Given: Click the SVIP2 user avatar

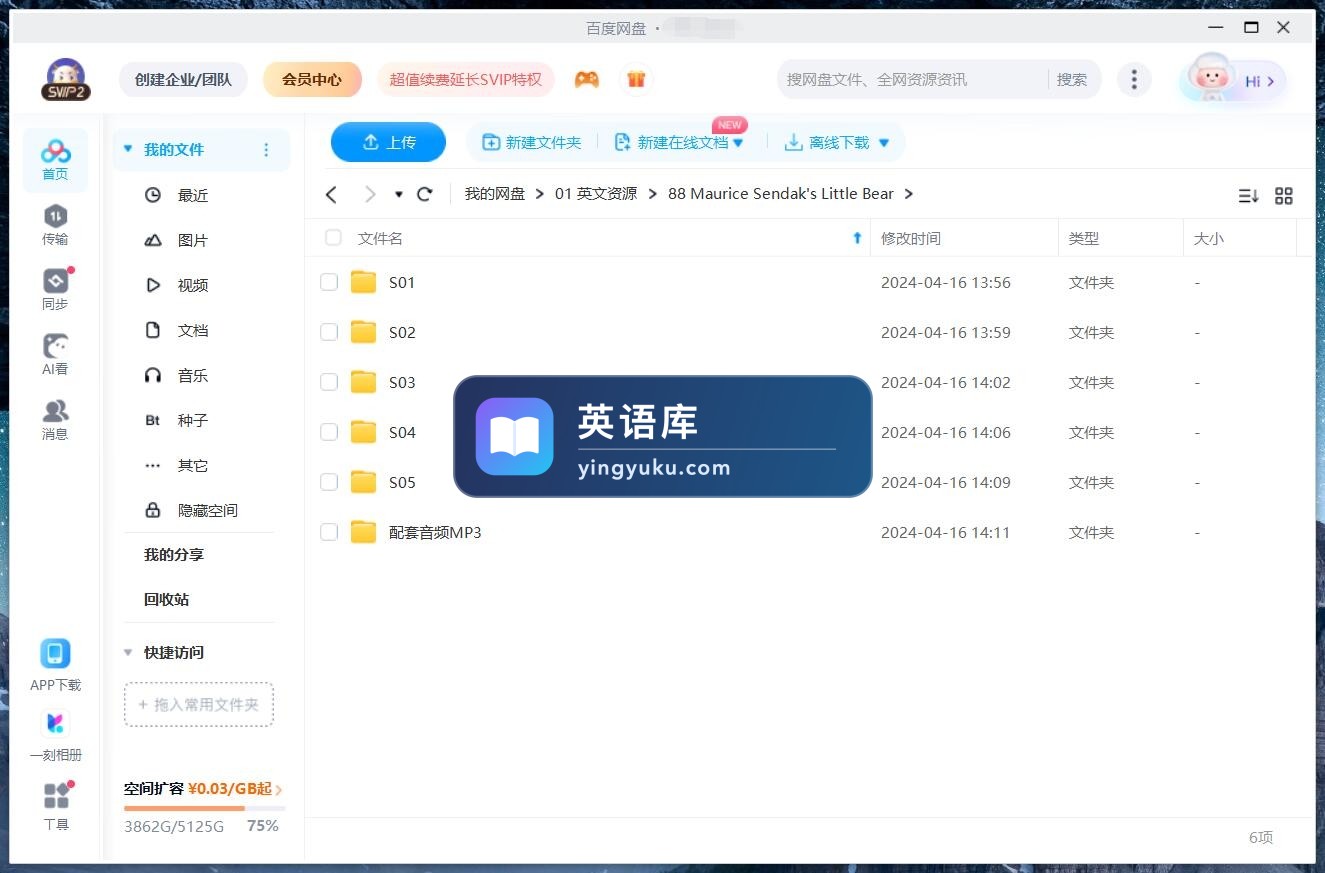Looking at the screenshot, I should 66,80.
